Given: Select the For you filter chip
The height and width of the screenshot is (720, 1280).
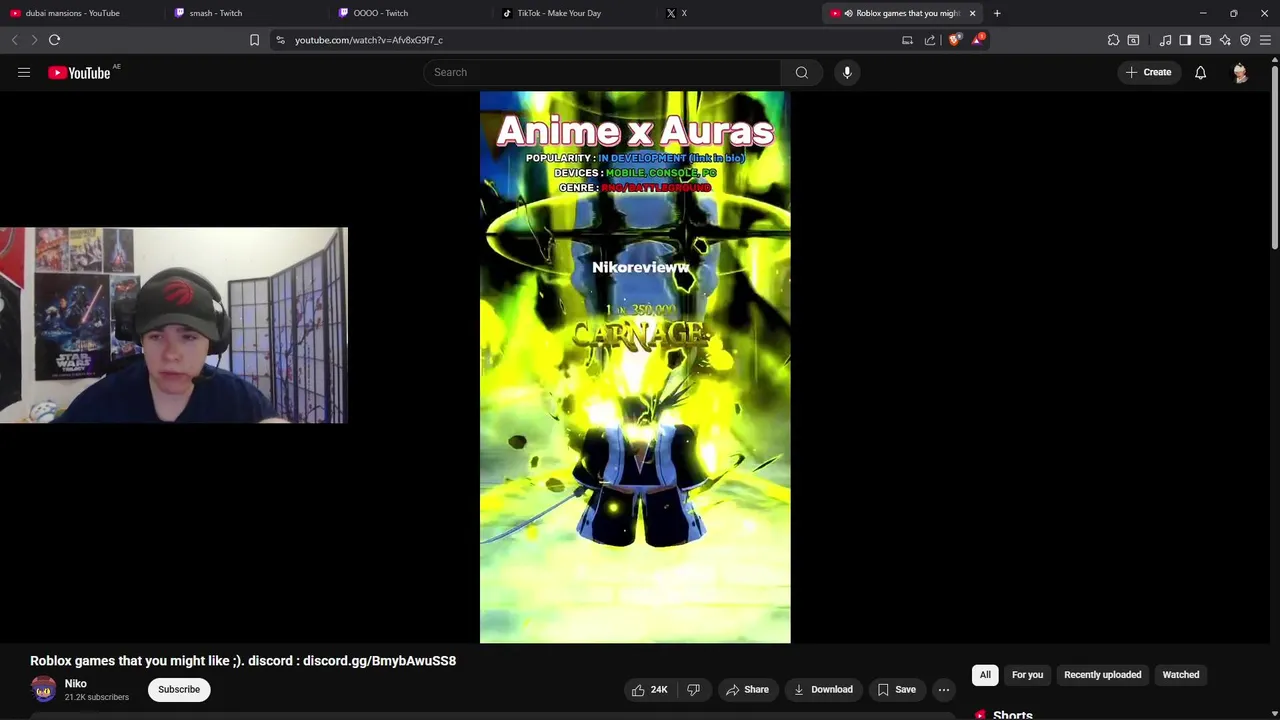Looking at the screenshot, I should coord(1027,675).
